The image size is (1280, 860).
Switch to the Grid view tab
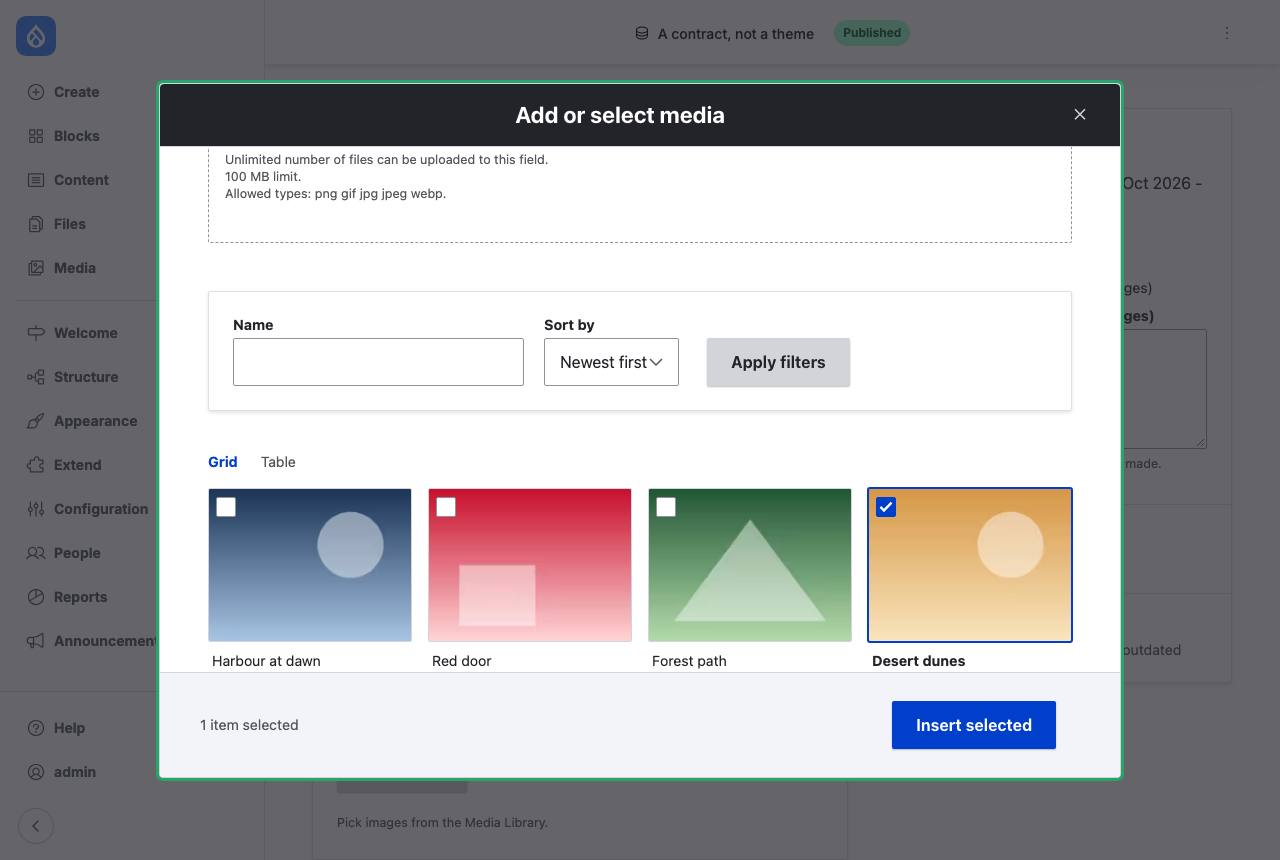pyautogui.click(x=223, y=462)
